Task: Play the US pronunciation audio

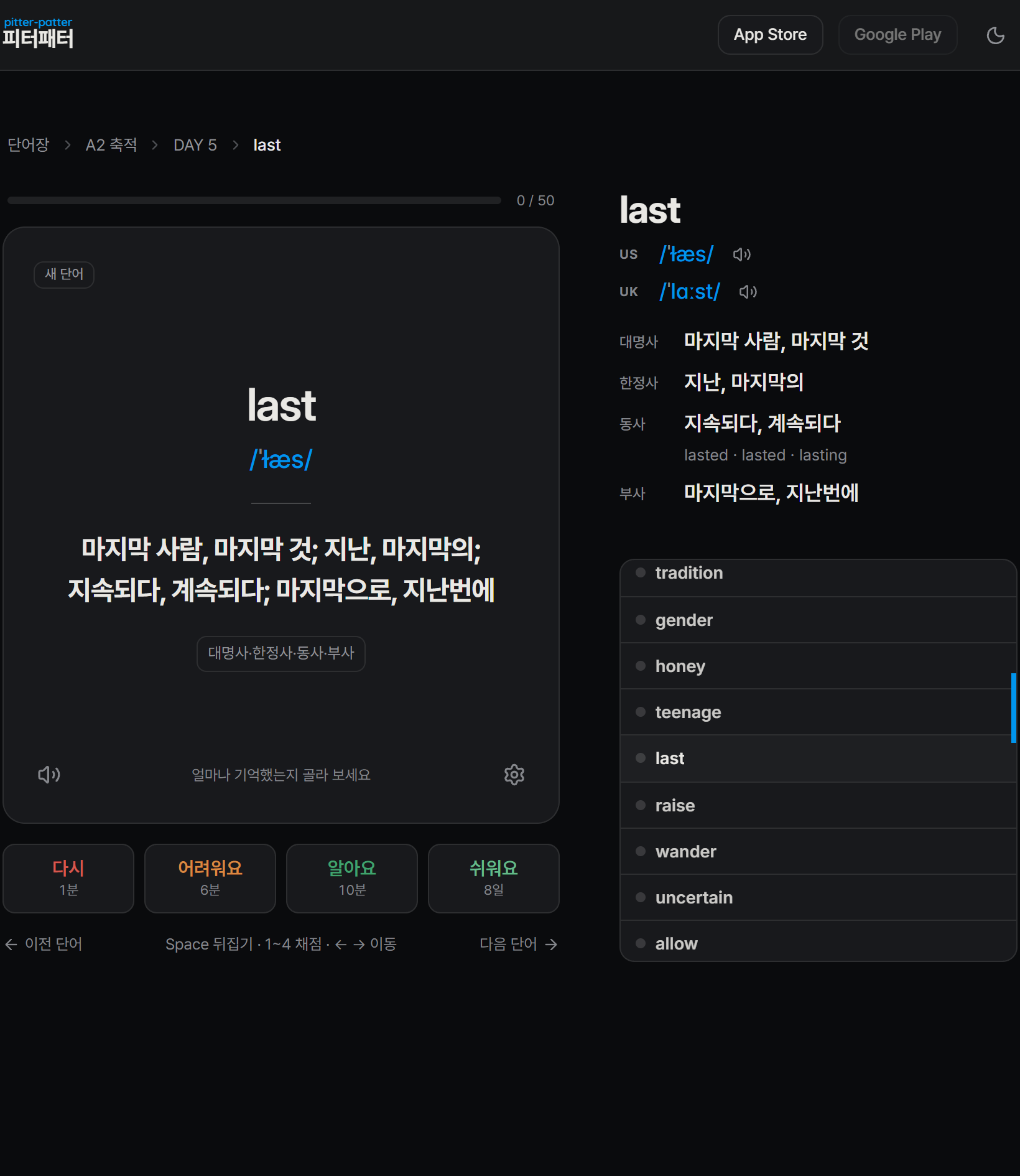Action: [741, 254]
